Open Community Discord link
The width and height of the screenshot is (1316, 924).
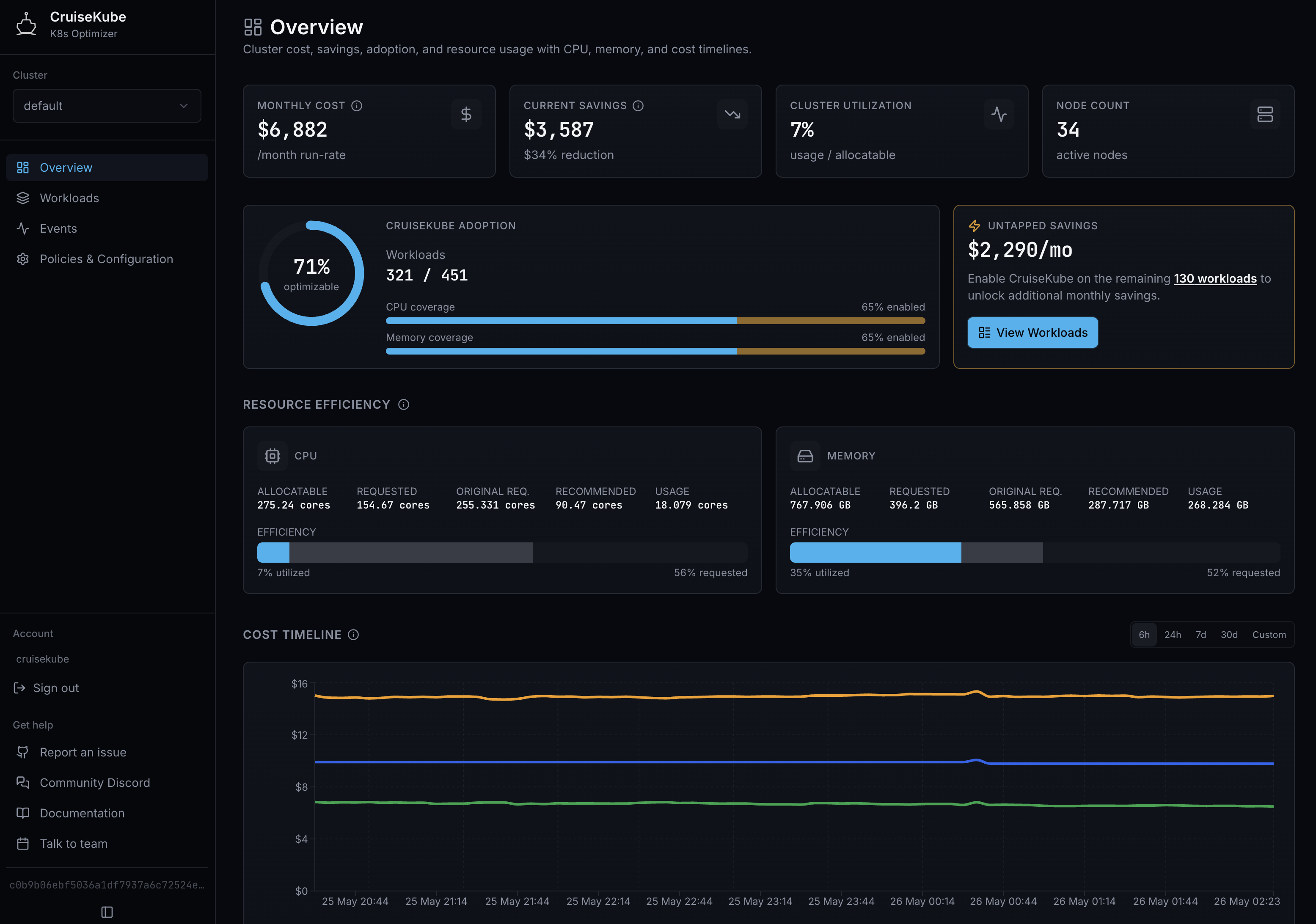click(x=107, y=782)
